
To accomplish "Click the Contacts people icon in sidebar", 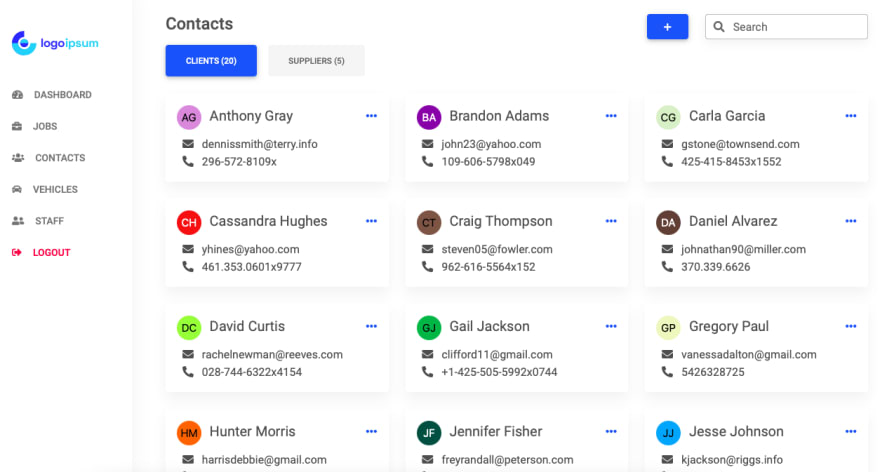I will [x=18, y=158].
